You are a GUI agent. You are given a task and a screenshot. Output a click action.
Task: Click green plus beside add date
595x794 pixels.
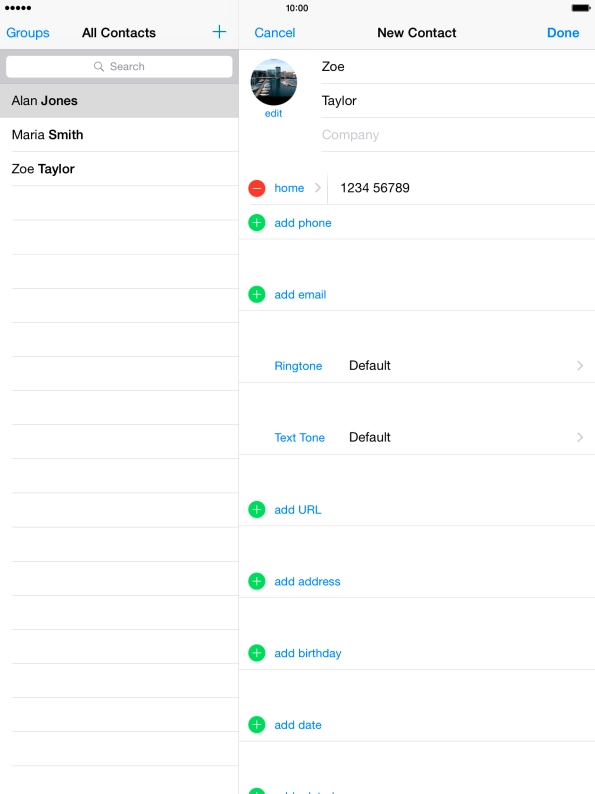(x=257, y=725)
